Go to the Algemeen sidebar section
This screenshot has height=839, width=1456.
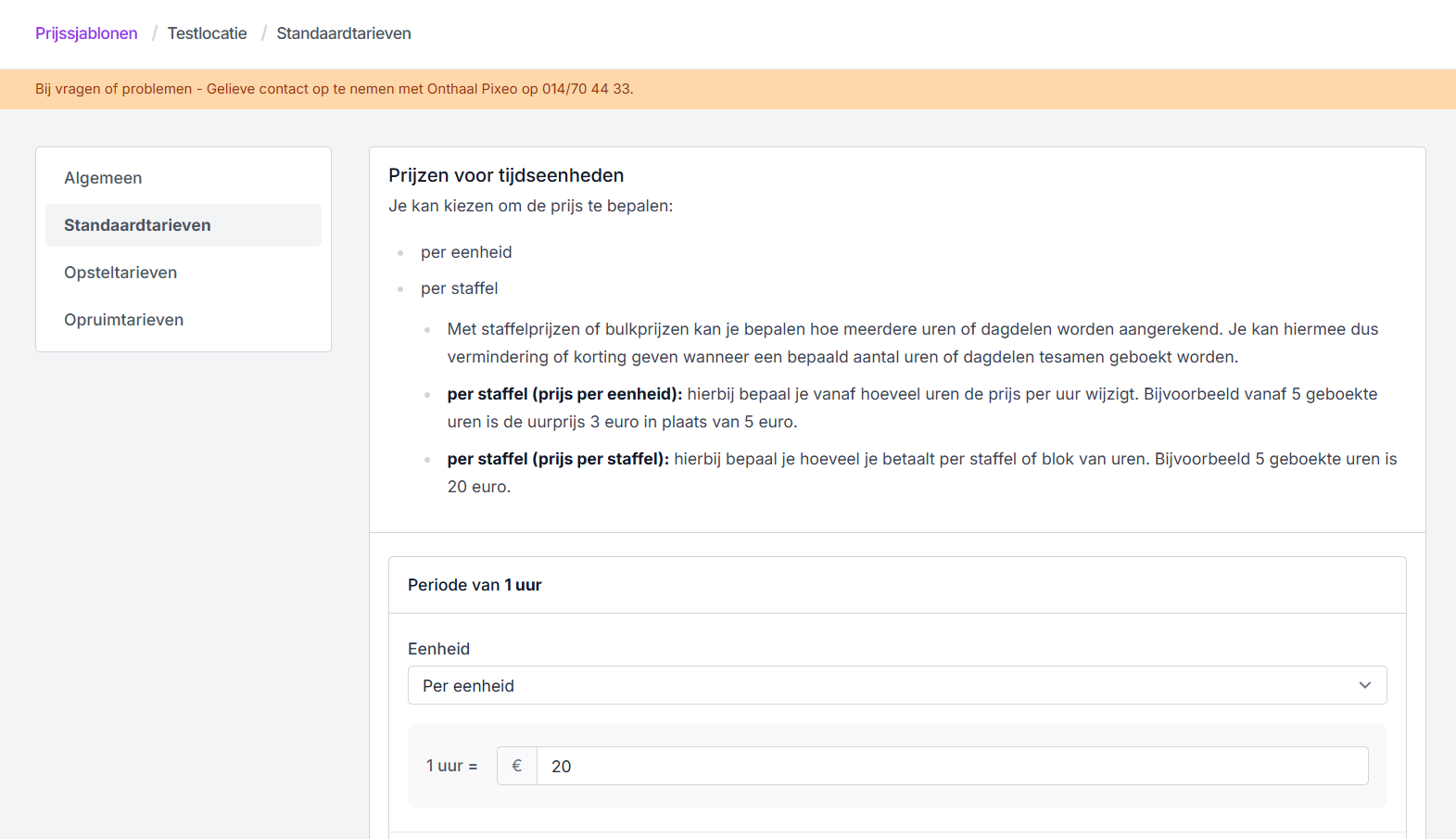pos(103,178)
